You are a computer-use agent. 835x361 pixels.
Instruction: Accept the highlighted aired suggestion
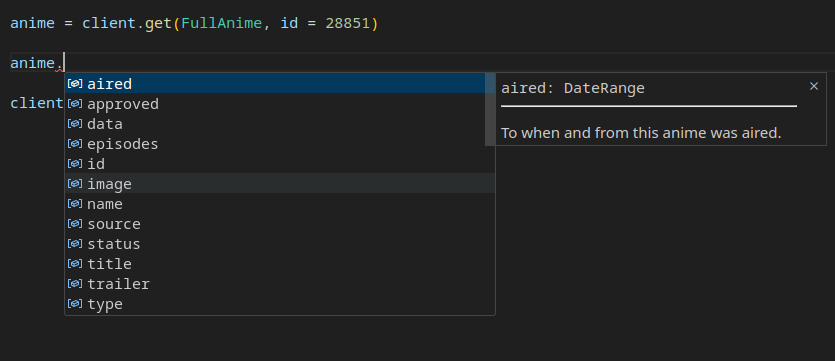(x=280, y=84)
